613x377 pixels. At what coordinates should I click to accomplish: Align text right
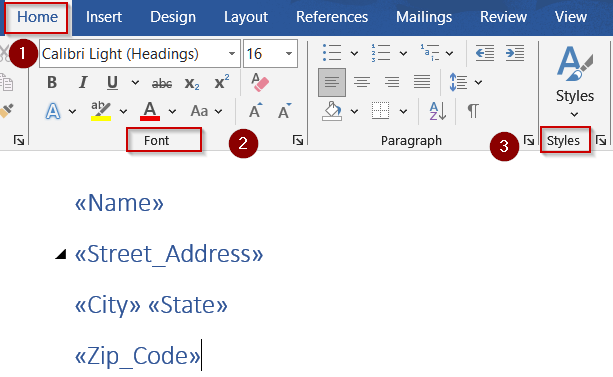[x=392, y=82]
